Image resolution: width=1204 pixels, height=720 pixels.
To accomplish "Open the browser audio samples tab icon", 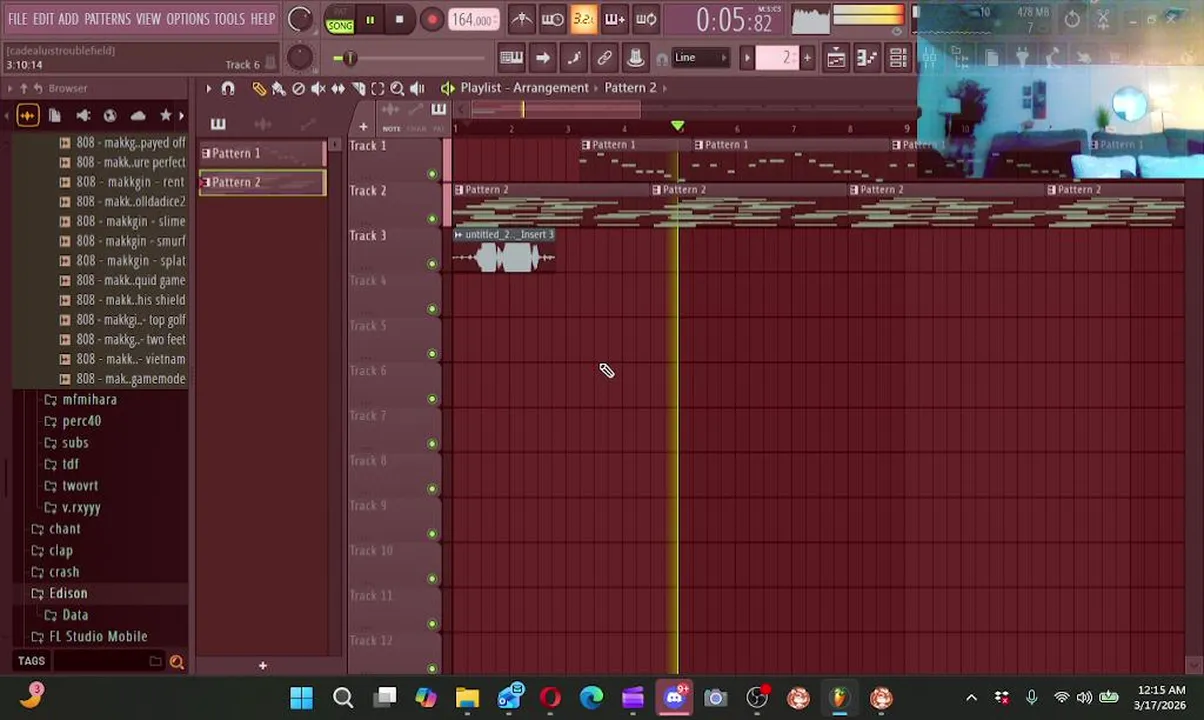I will (x=27, y=116).
